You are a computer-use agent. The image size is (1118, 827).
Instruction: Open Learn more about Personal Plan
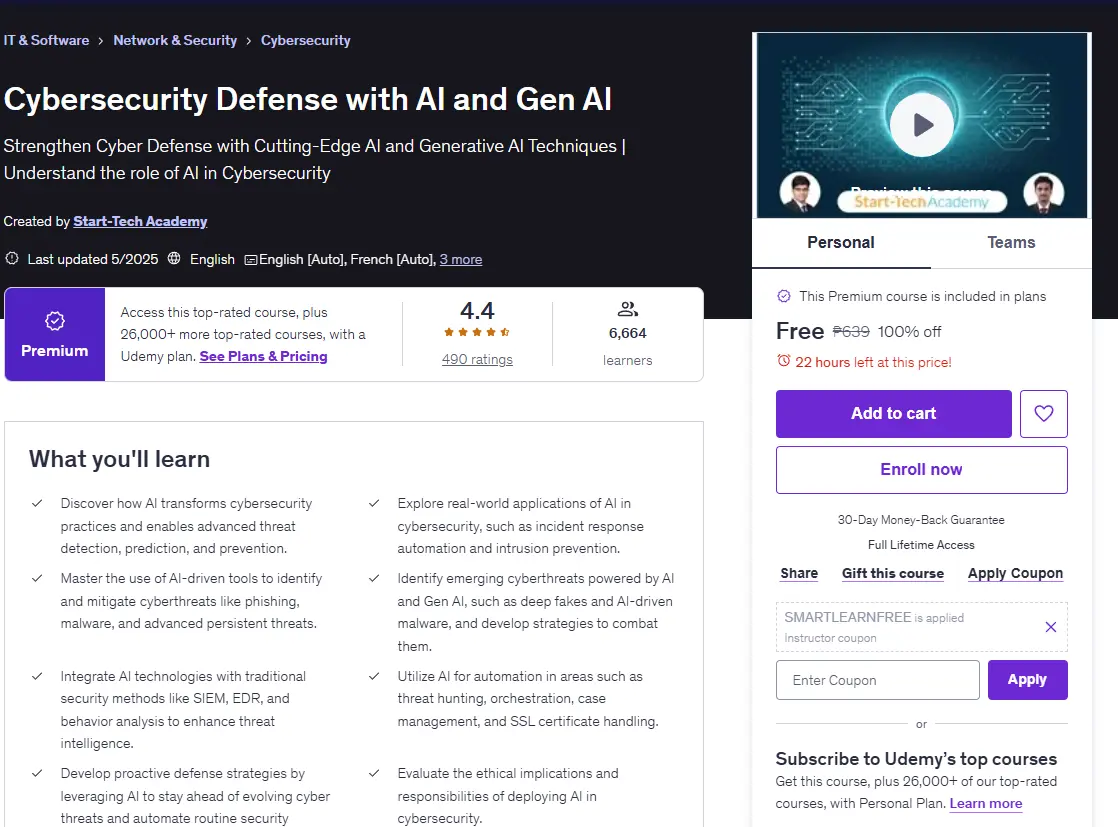pyautogui.click(x=985, y=803)
